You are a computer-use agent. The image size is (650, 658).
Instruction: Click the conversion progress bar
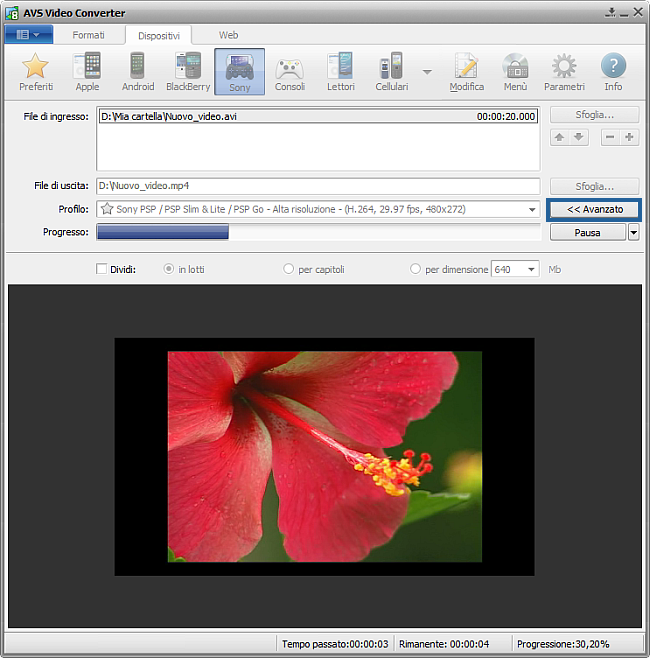318,233
